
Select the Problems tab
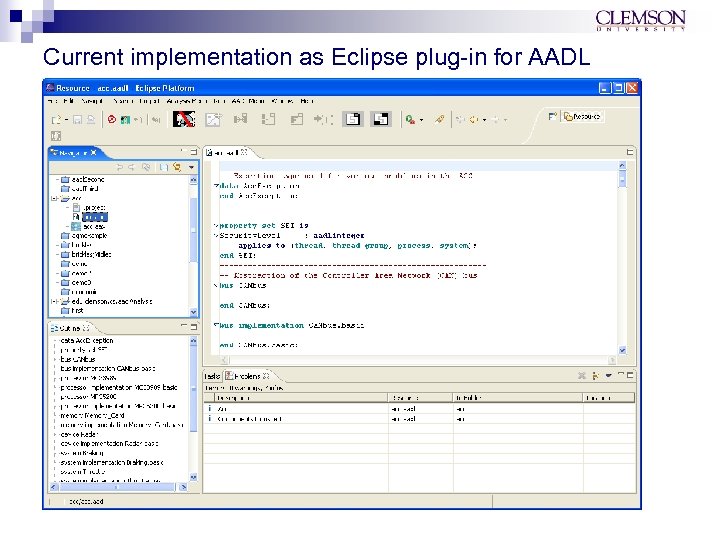pos(248,376)
